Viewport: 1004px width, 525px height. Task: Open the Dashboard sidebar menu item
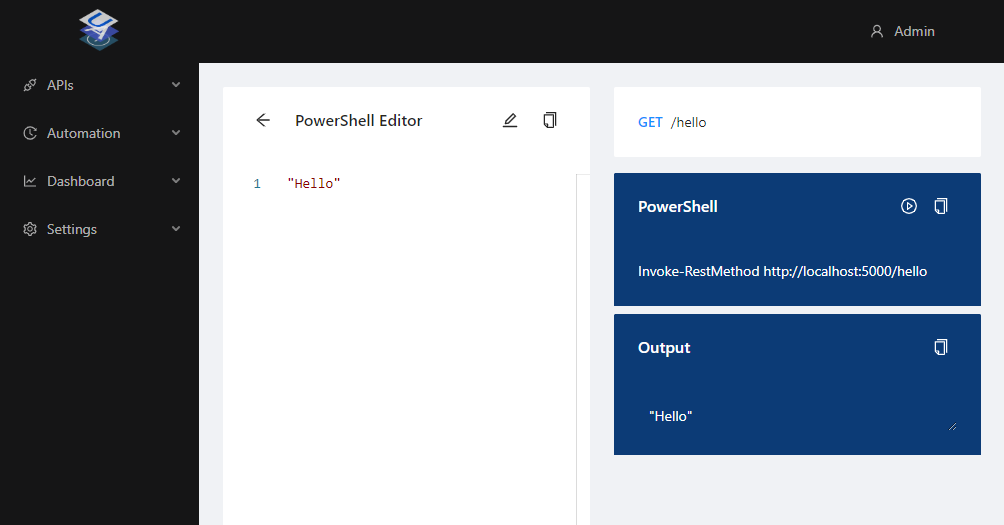[99, 181]
